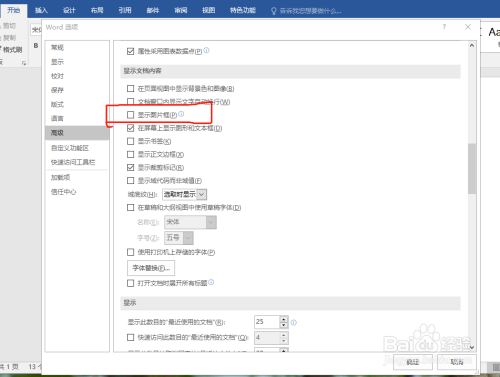Open the 语言 options category
Image resolution: width=500 pixels, height=377 pixels.
[77, 118]
